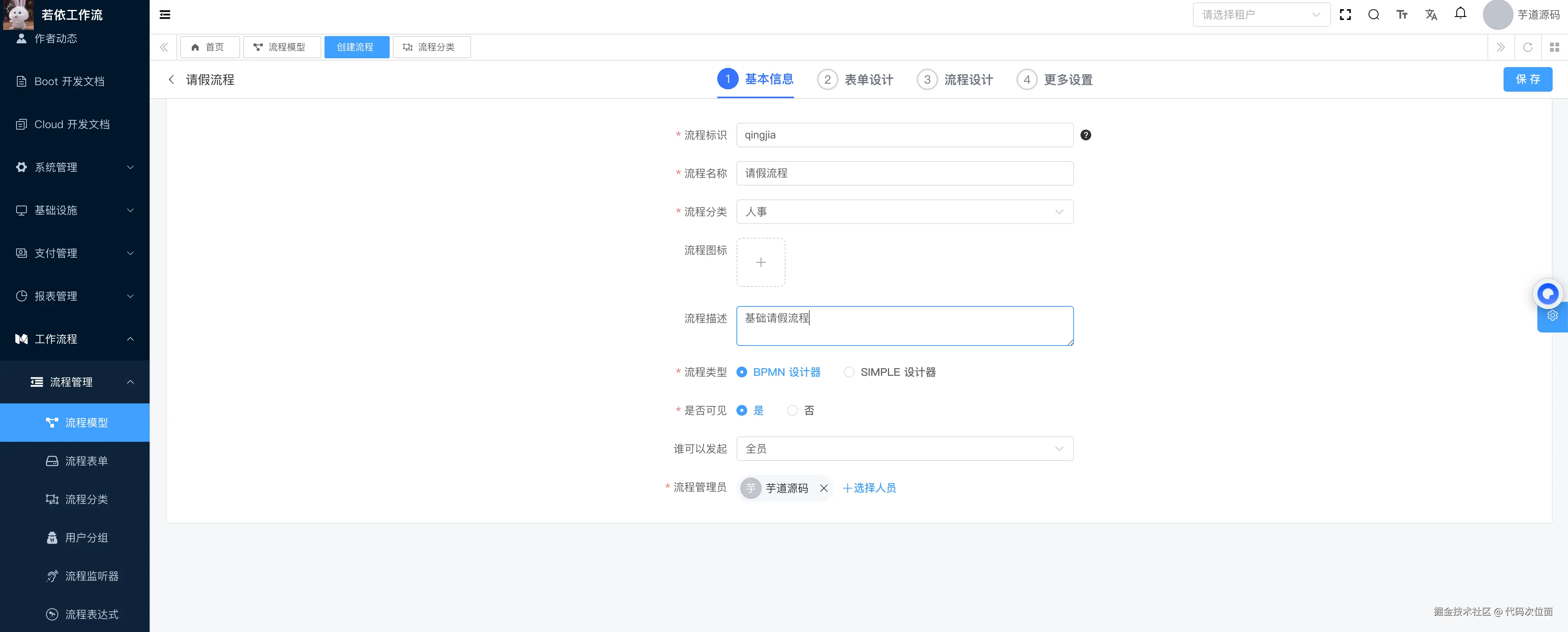This screenshot has height=632, width=1568.
Task: Open the 流程分类 dropdown showing 人事
Action: point(904,212)
